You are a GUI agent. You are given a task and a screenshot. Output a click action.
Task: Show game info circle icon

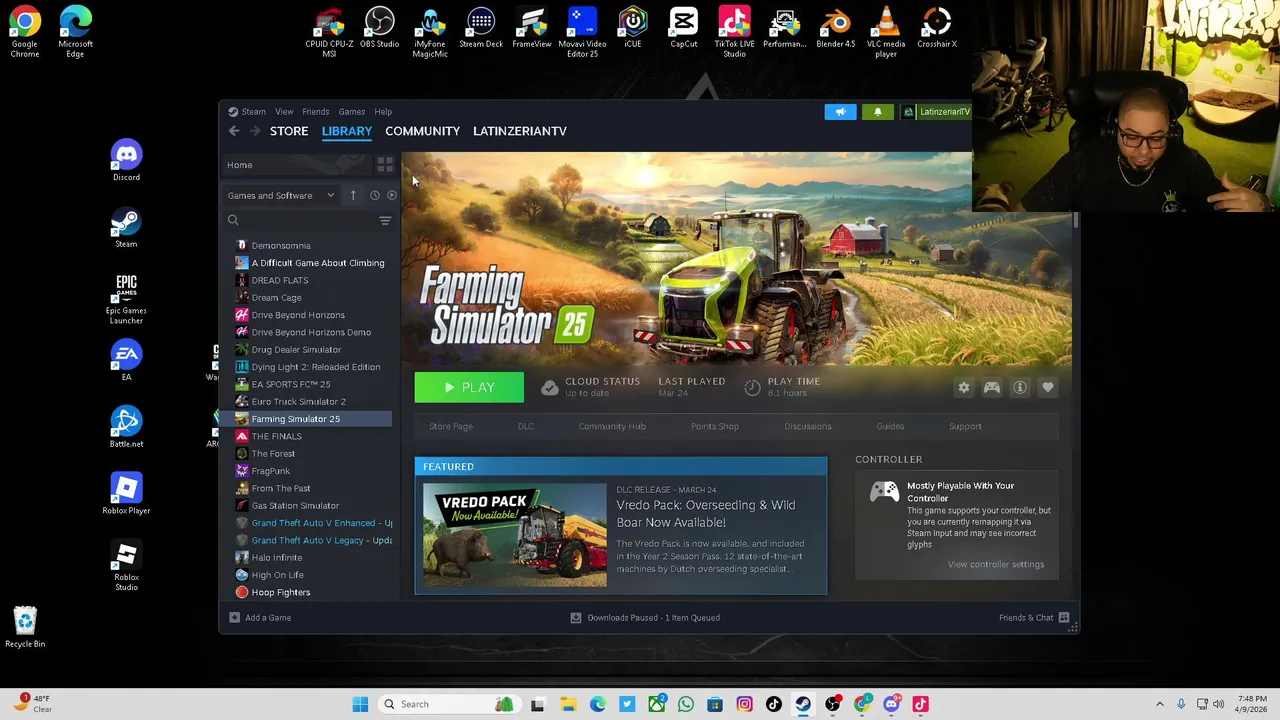tap(1020, 388)
